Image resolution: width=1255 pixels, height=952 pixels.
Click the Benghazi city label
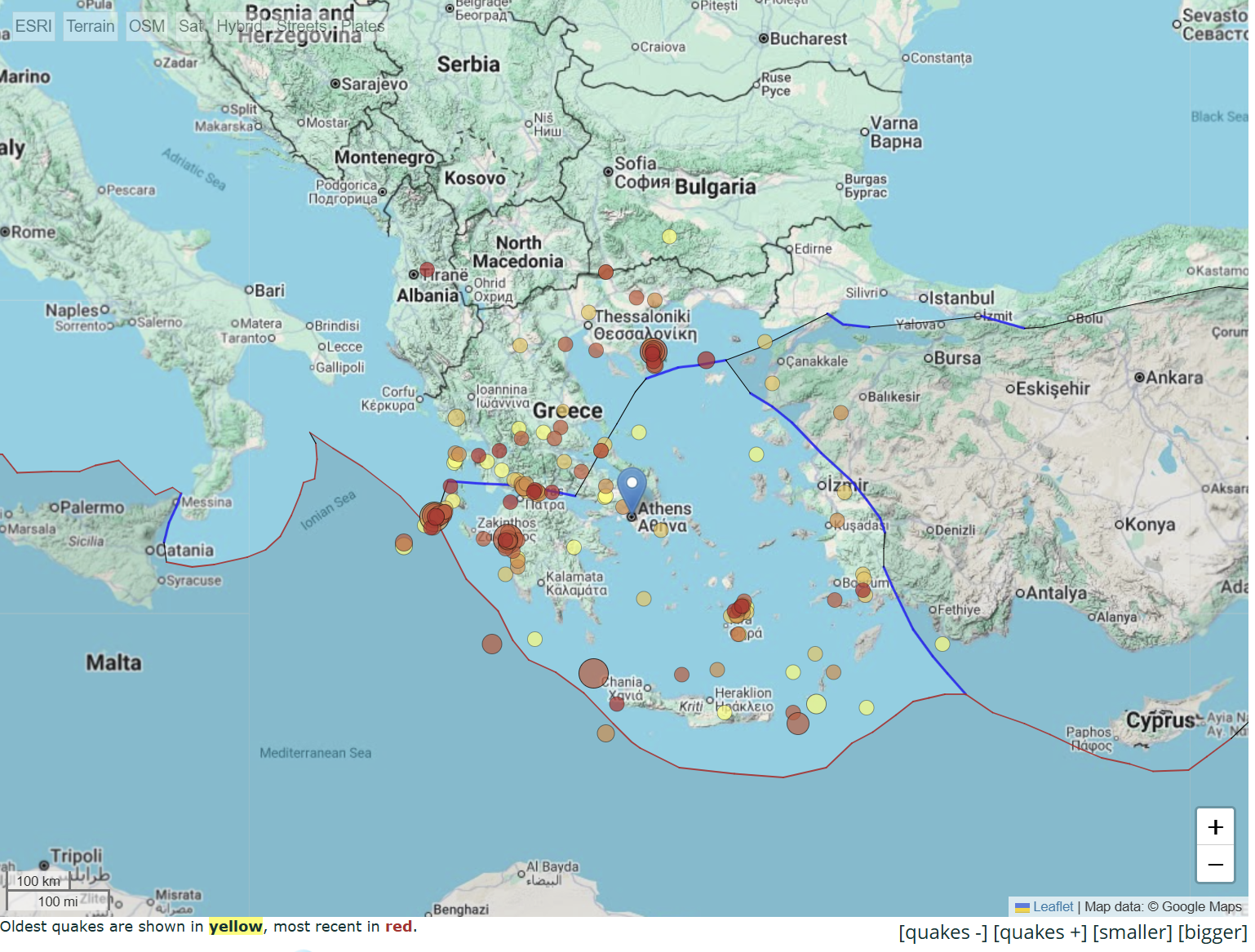tap(461, 909)
